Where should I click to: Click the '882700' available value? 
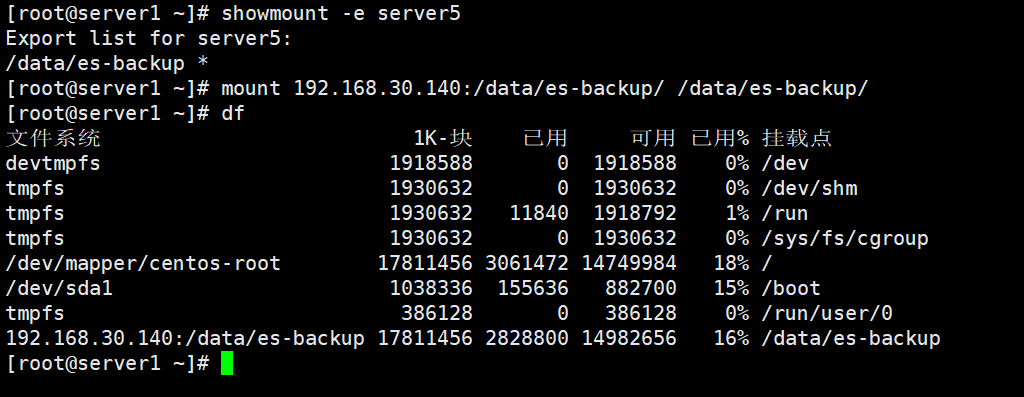click(641, 289)
